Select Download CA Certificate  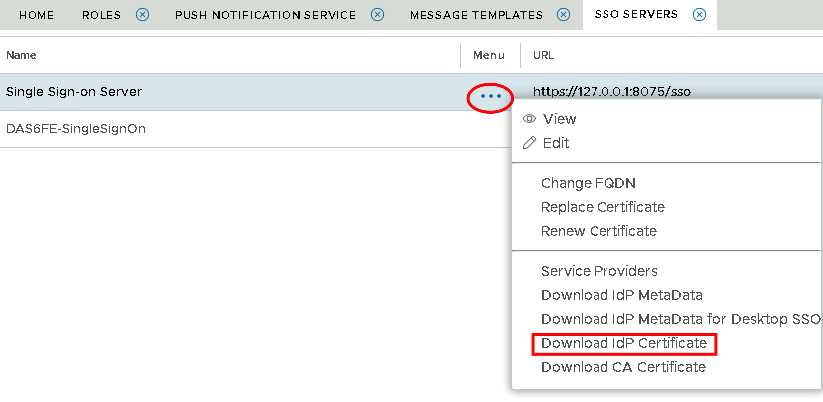tap(623, 367)
